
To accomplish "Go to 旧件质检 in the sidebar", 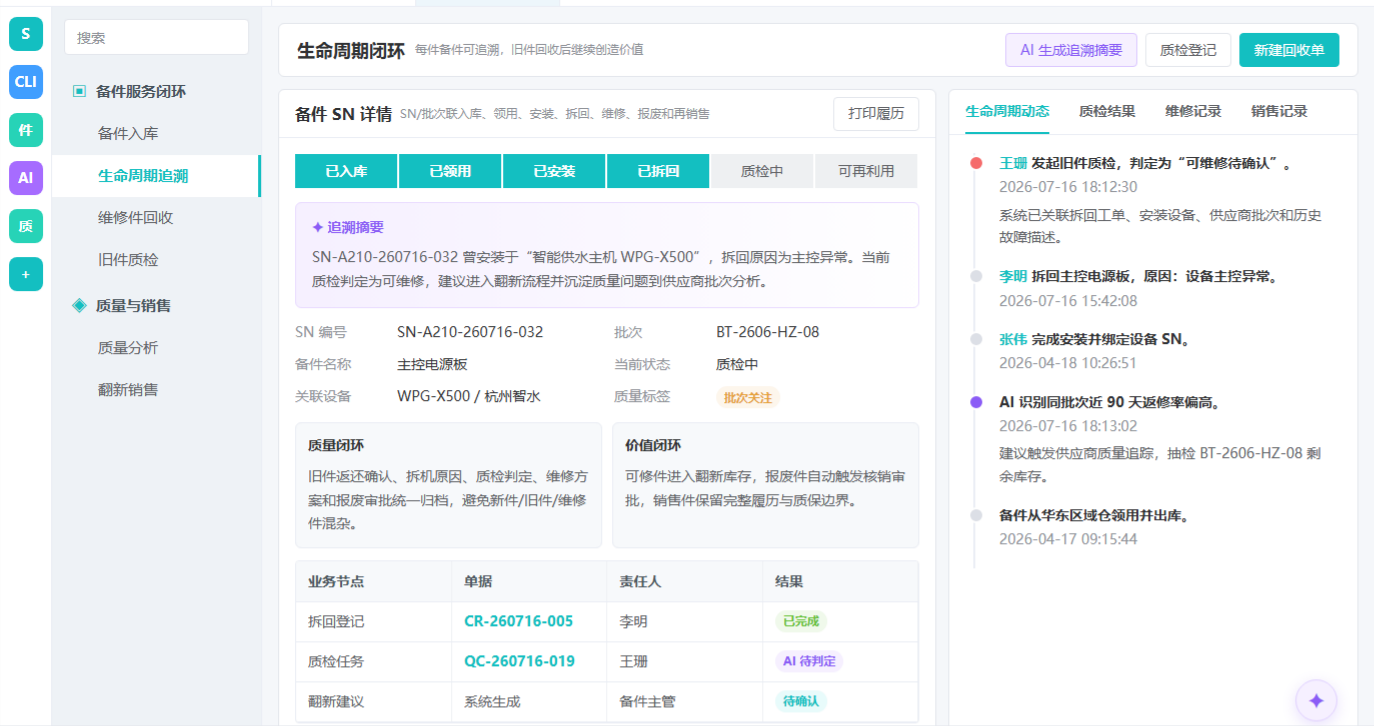I will click(x=156, y=260).
